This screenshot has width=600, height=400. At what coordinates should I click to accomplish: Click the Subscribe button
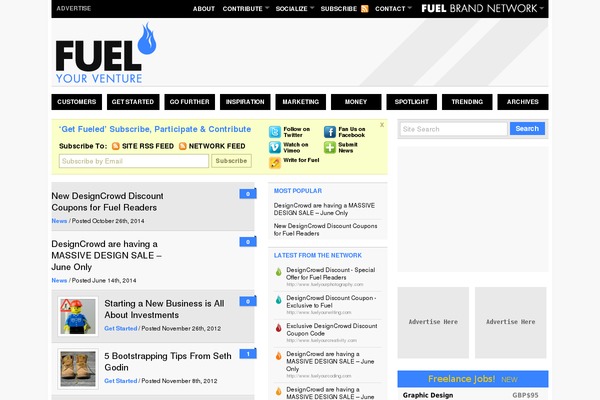click(x=231, y=161)
